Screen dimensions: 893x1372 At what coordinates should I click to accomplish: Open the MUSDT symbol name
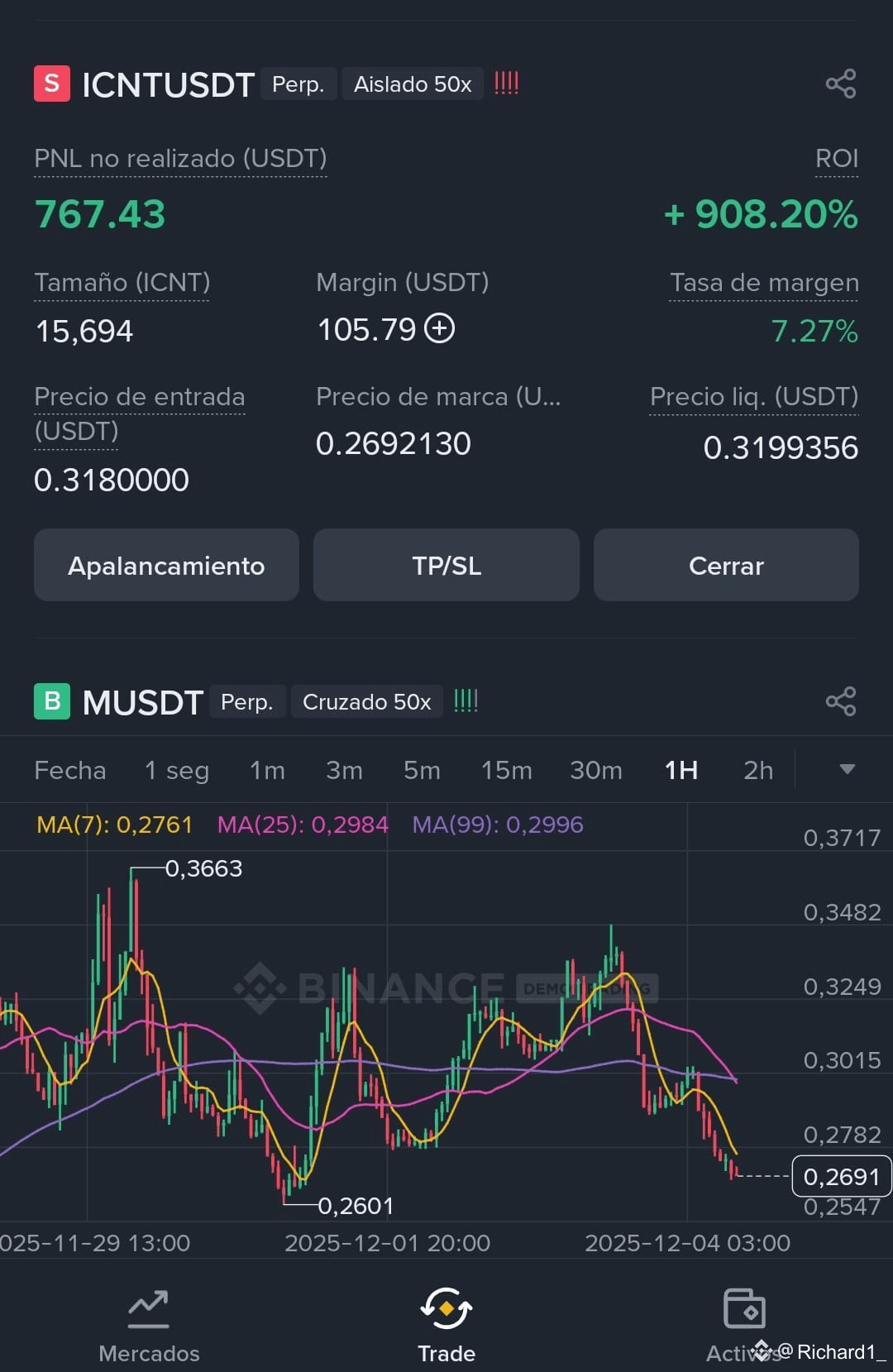pyautogui.click(x=143, y=702)
